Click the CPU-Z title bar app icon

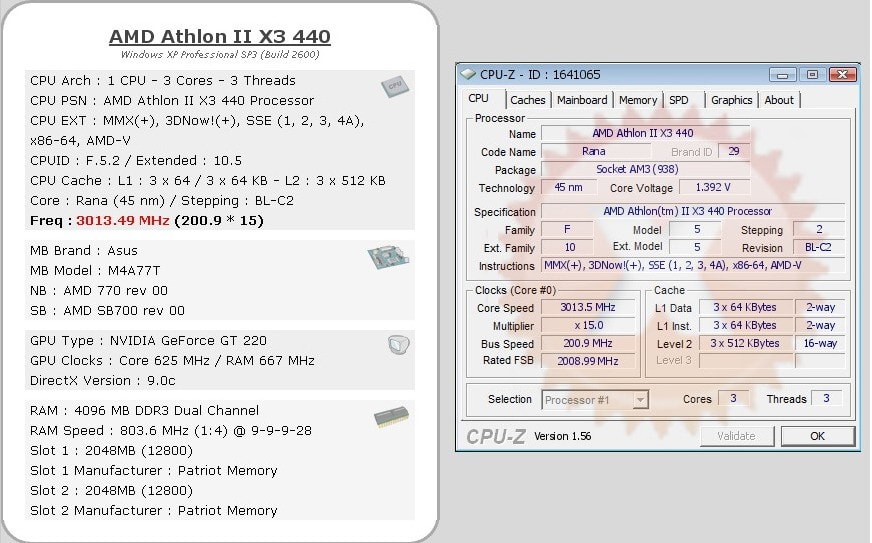coord(468,74)
